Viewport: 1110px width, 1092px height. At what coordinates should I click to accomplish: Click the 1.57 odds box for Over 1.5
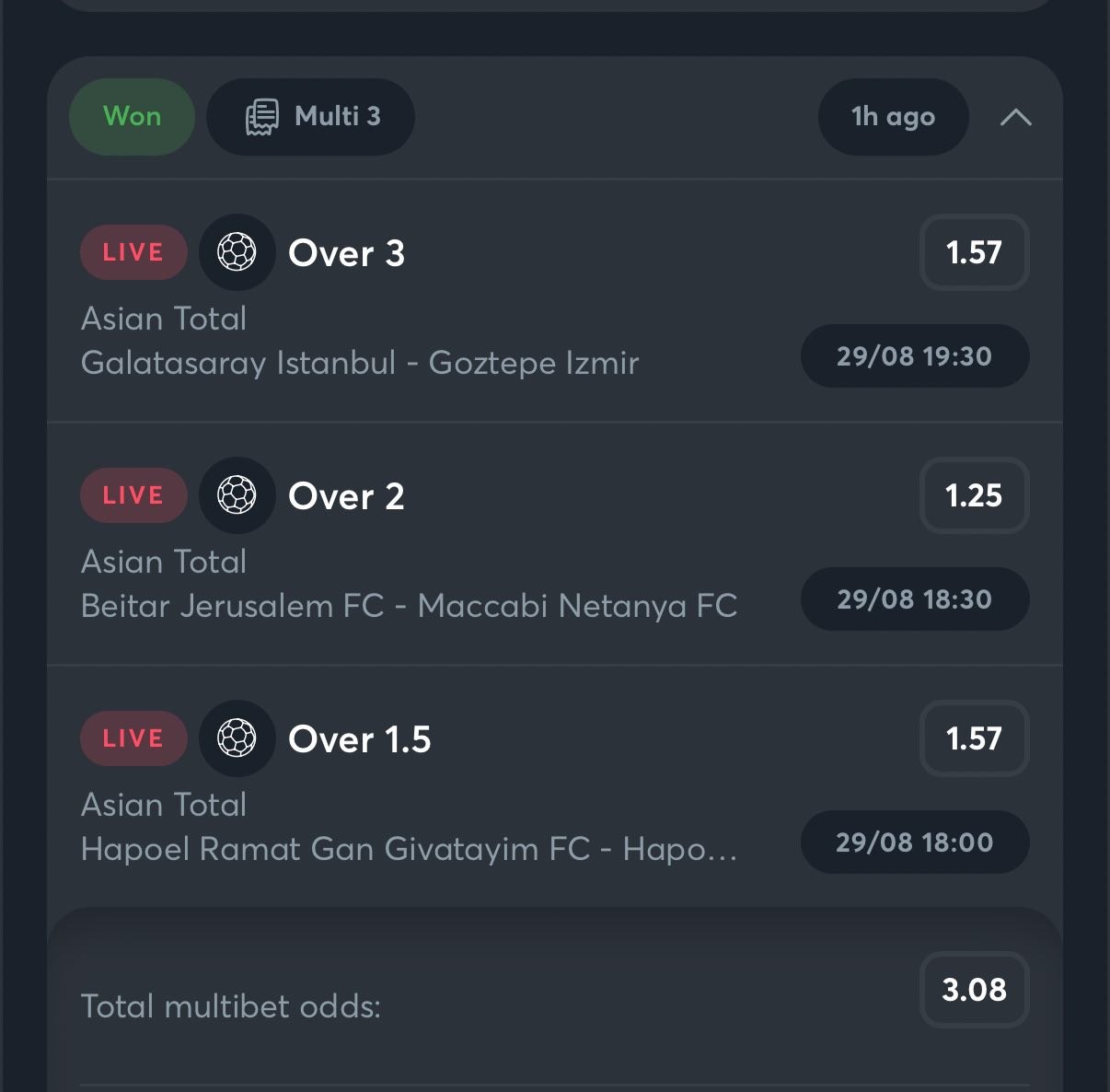pyautogui.click(x=974, y=738)
